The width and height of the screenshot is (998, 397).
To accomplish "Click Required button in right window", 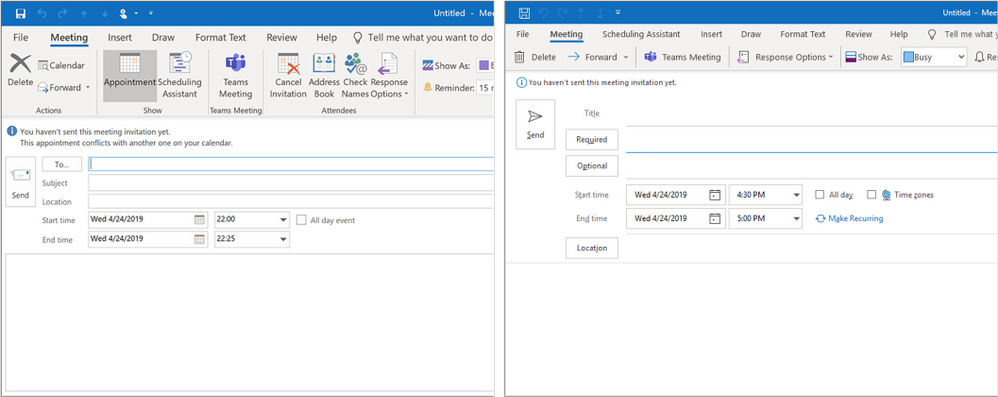I will 592,139.
